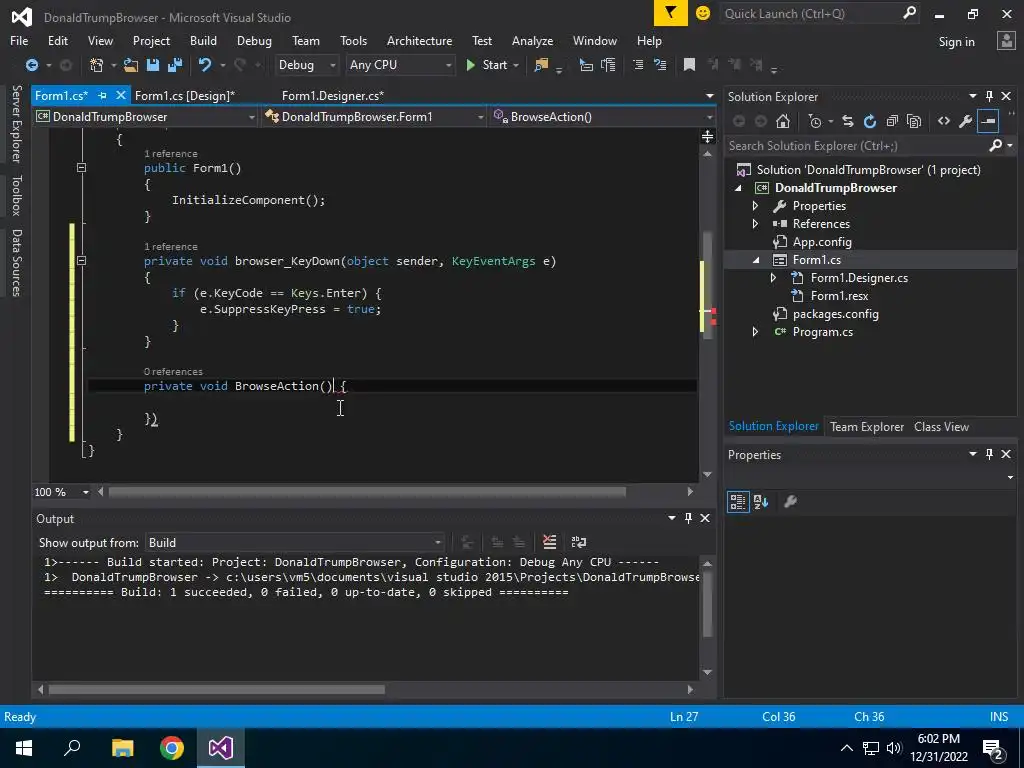
Task: Click the Find in Files toolbar icon
Action: [x=541, y=65]
